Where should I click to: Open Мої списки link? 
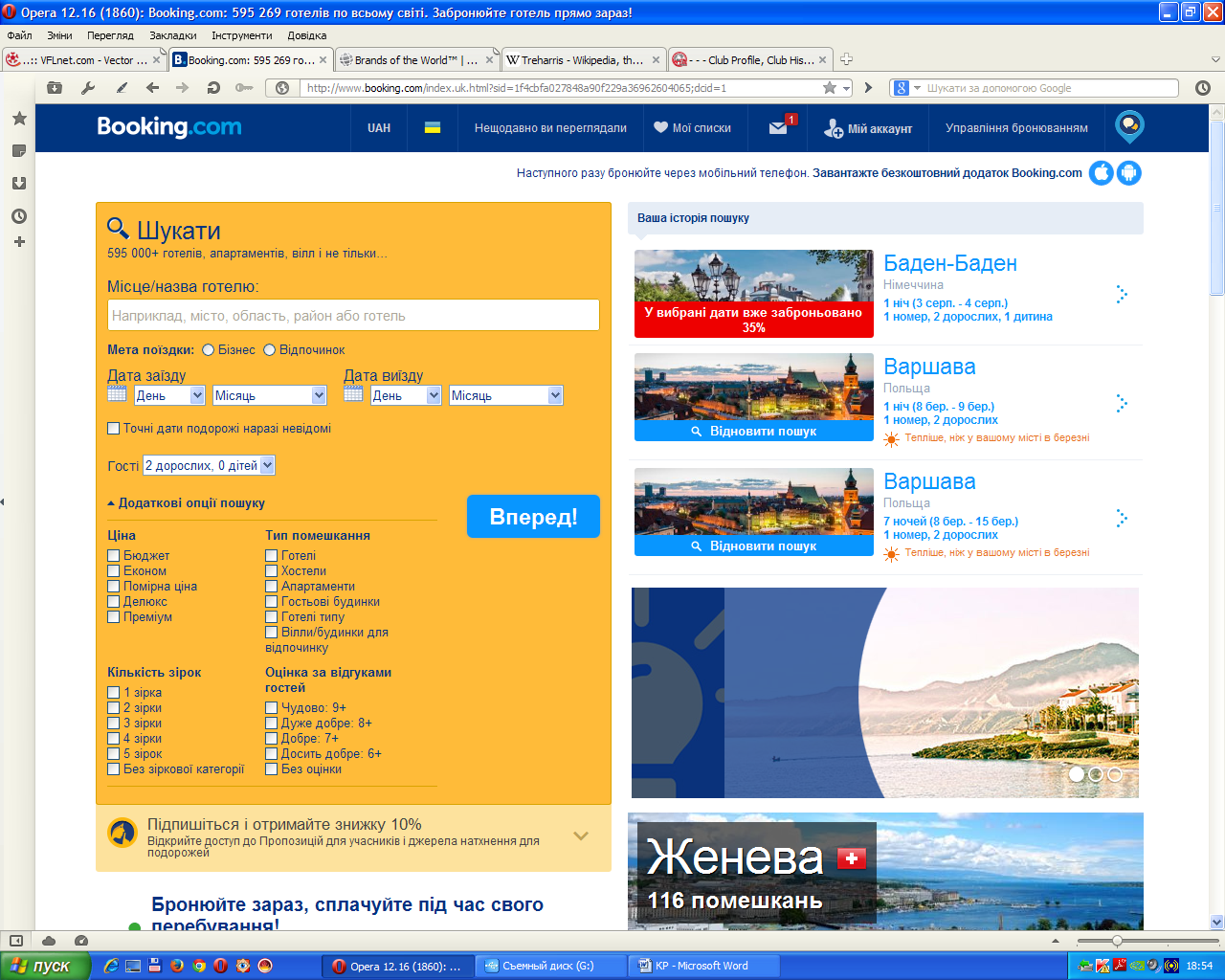click(x=692, y=127)
